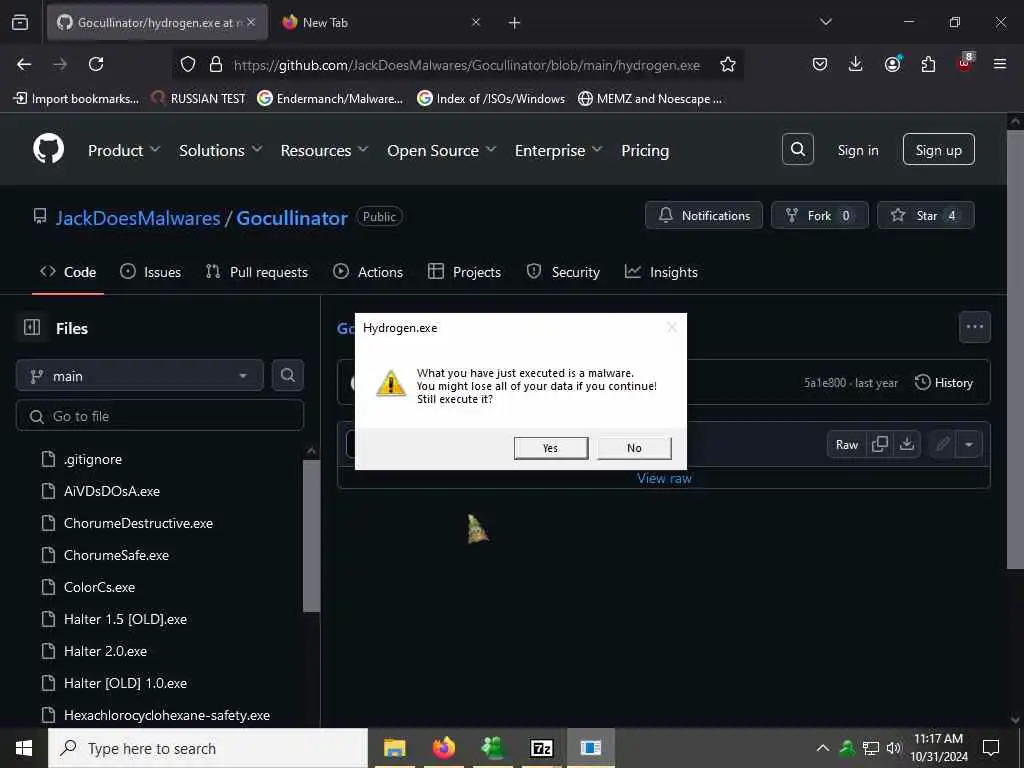The width and height of the screenshot is (1024, 768).
Task: Click Yes in the Hydrogen.exe dialog
Action: click(x=551, y=448)
